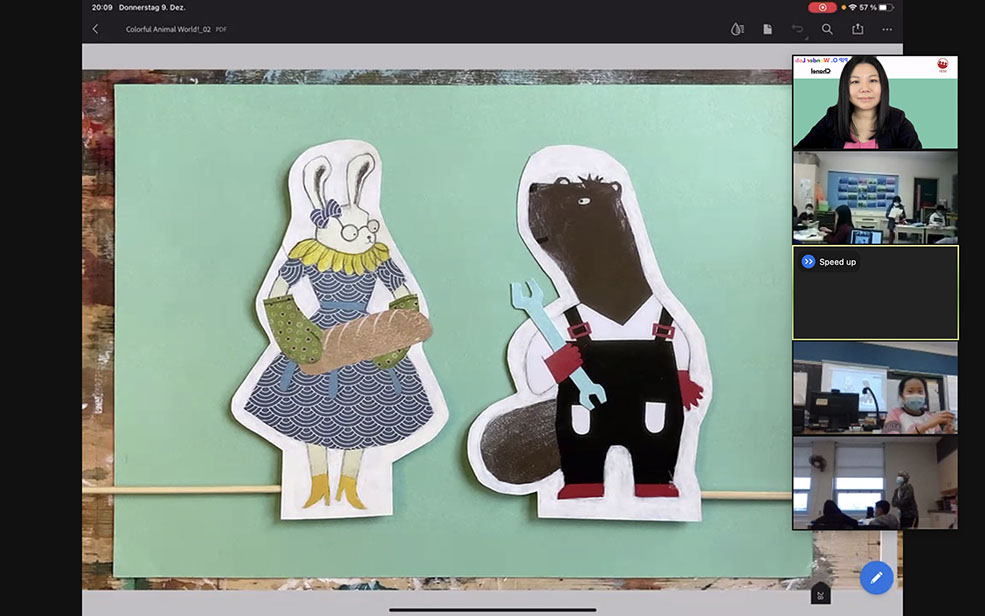The image size is (985, 616).
Task: Select the masked girl's video tile
Action: click(875, 388)
